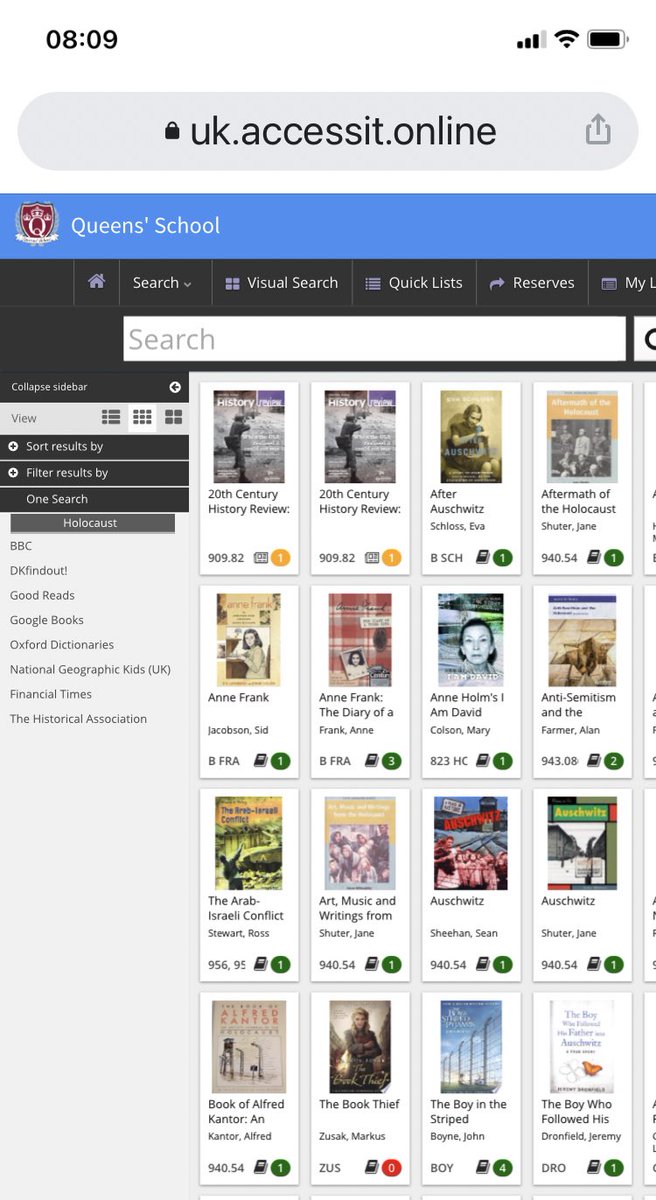
Task: Expand Sort results by section
Action: [94, 446]
